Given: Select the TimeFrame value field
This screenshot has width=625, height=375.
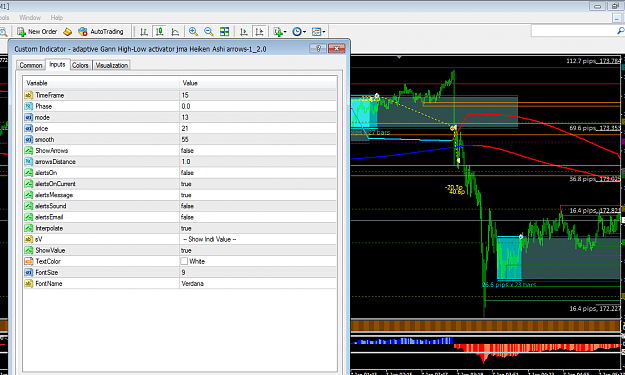Looking at the screenshot, I should [x=258, y=95].
